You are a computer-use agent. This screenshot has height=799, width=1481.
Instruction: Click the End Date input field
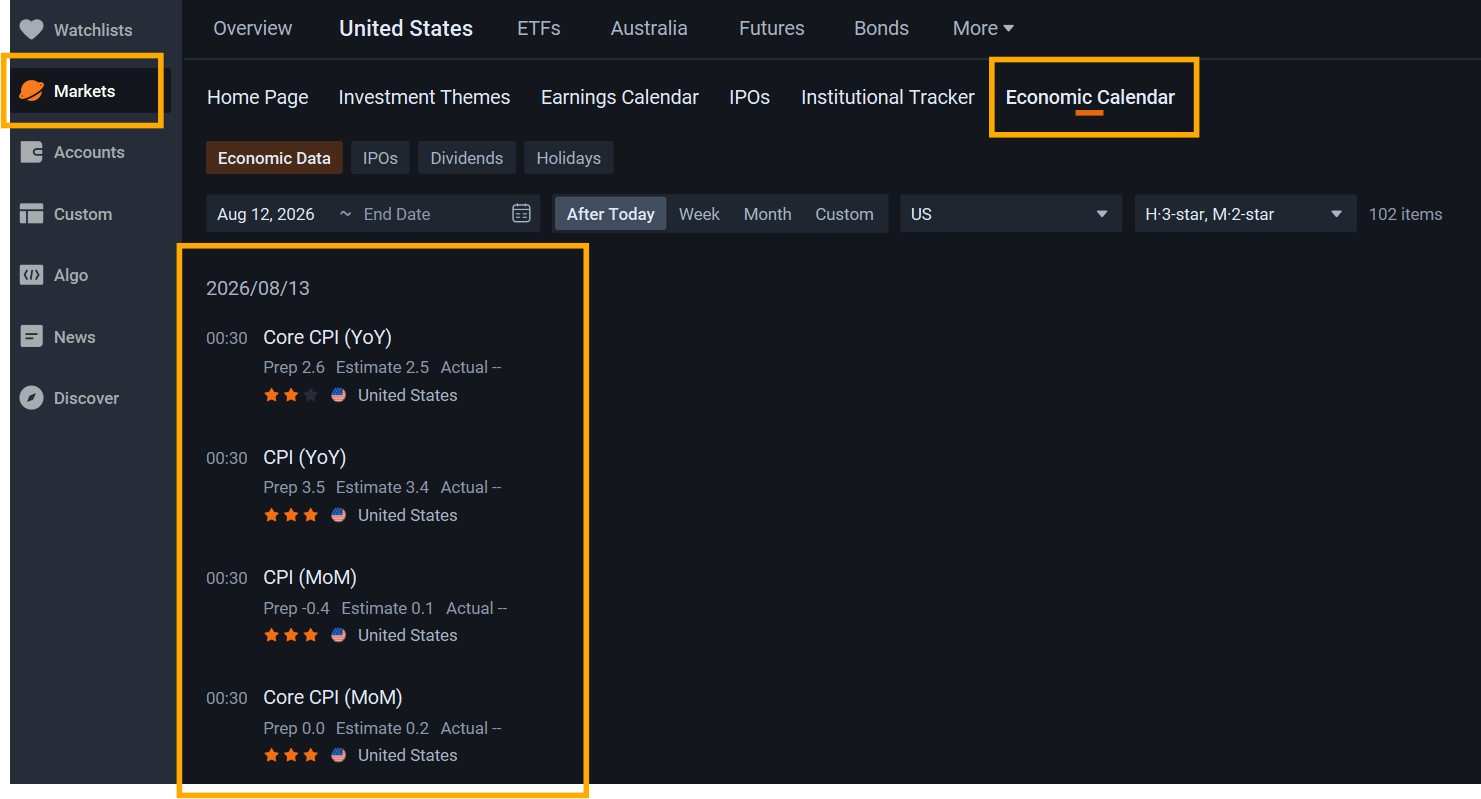tap(432, 214)
